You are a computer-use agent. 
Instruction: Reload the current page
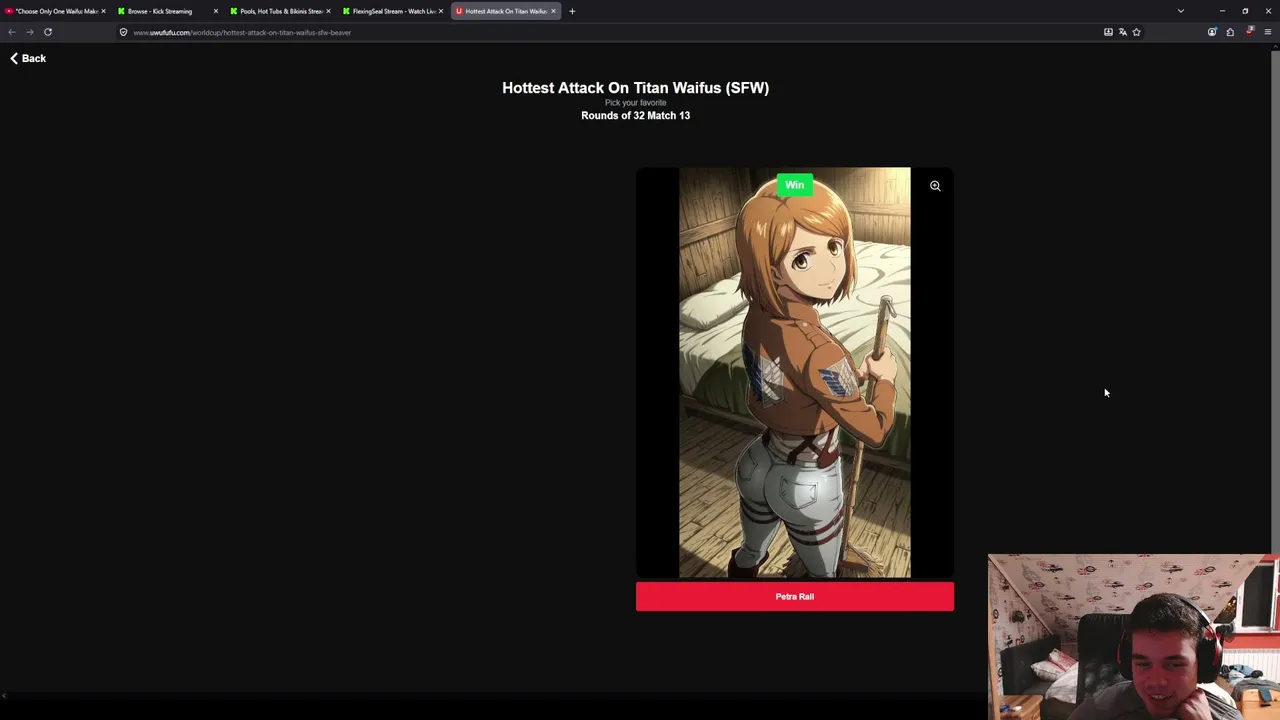tap(47, 32)
